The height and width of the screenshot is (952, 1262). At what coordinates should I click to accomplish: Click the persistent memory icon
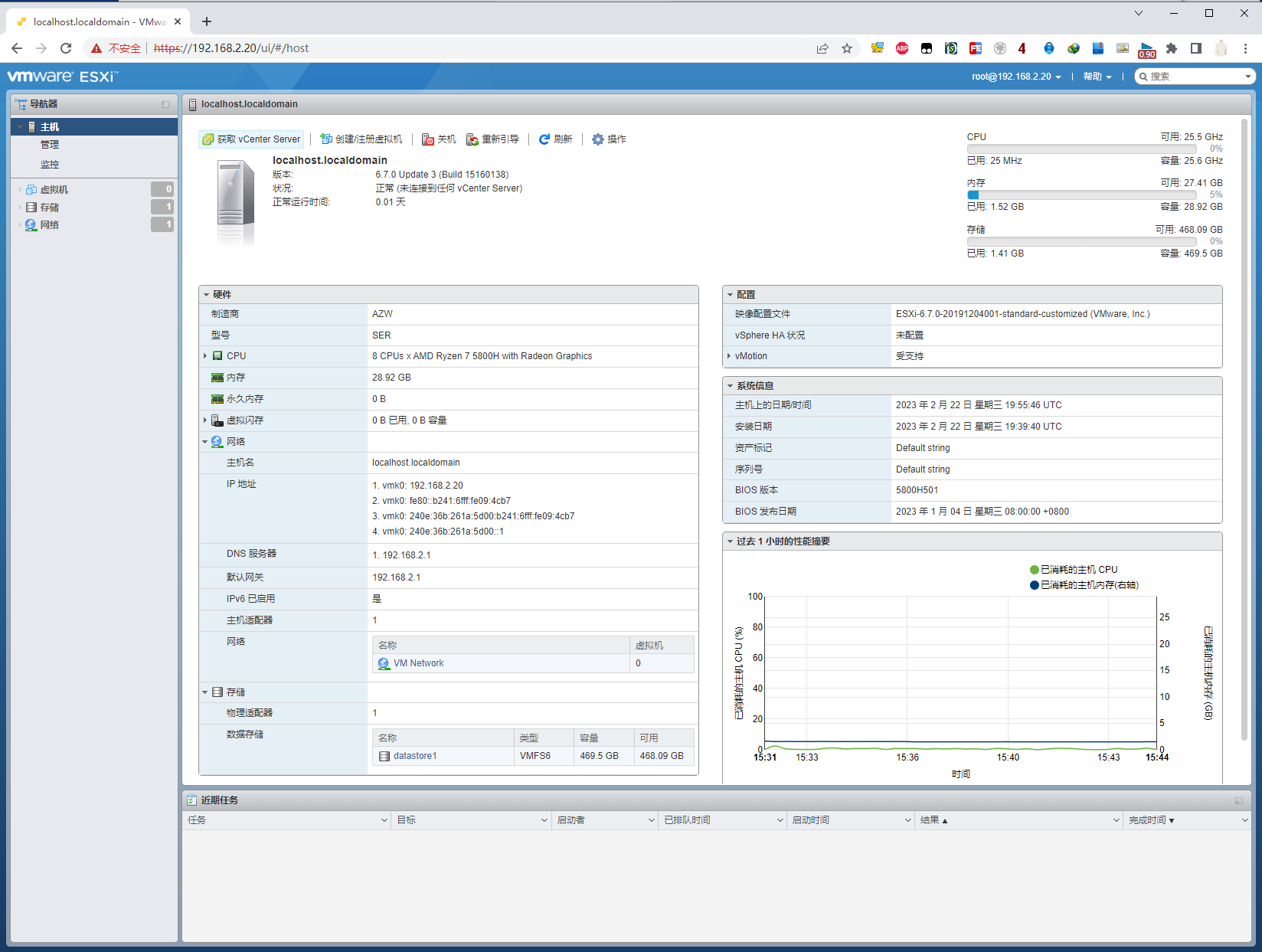point(217,399)
